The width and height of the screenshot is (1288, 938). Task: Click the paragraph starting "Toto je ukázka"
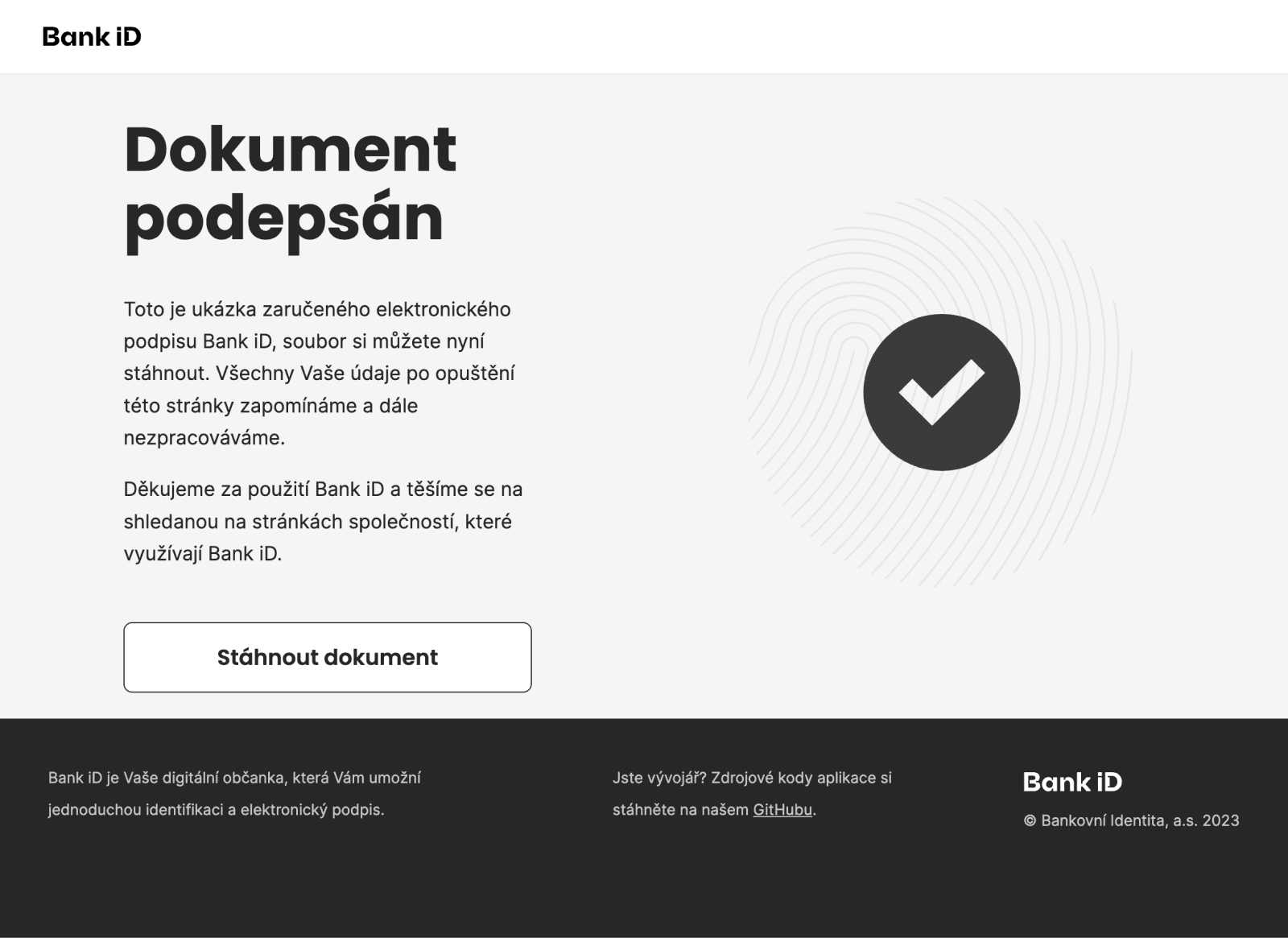pos(319,373)
